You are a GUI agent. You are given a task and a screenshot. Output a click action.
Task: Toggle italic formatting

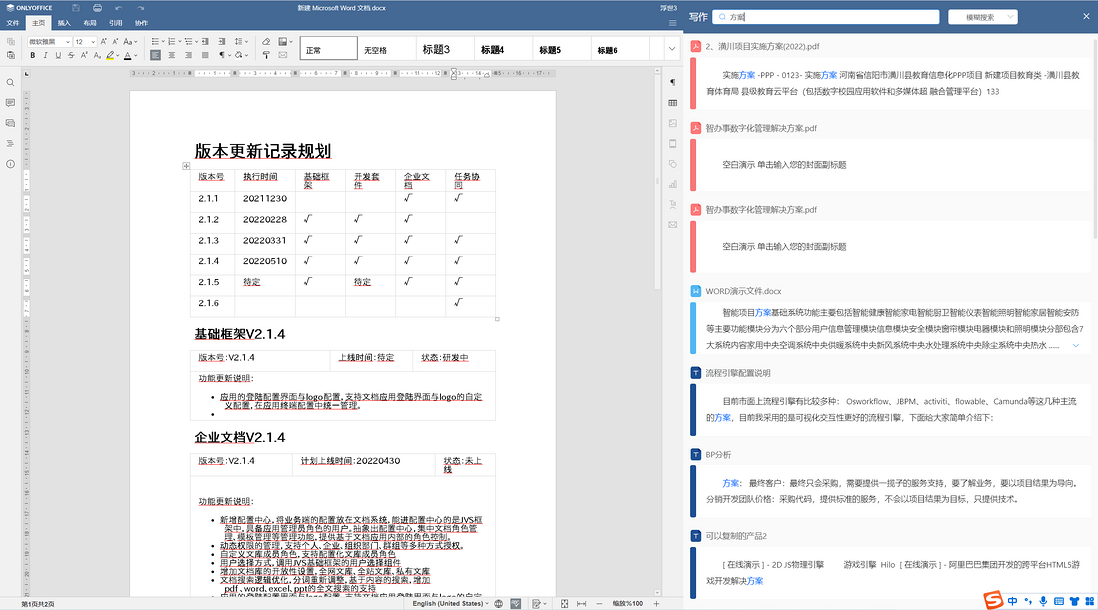pos(46,55)
